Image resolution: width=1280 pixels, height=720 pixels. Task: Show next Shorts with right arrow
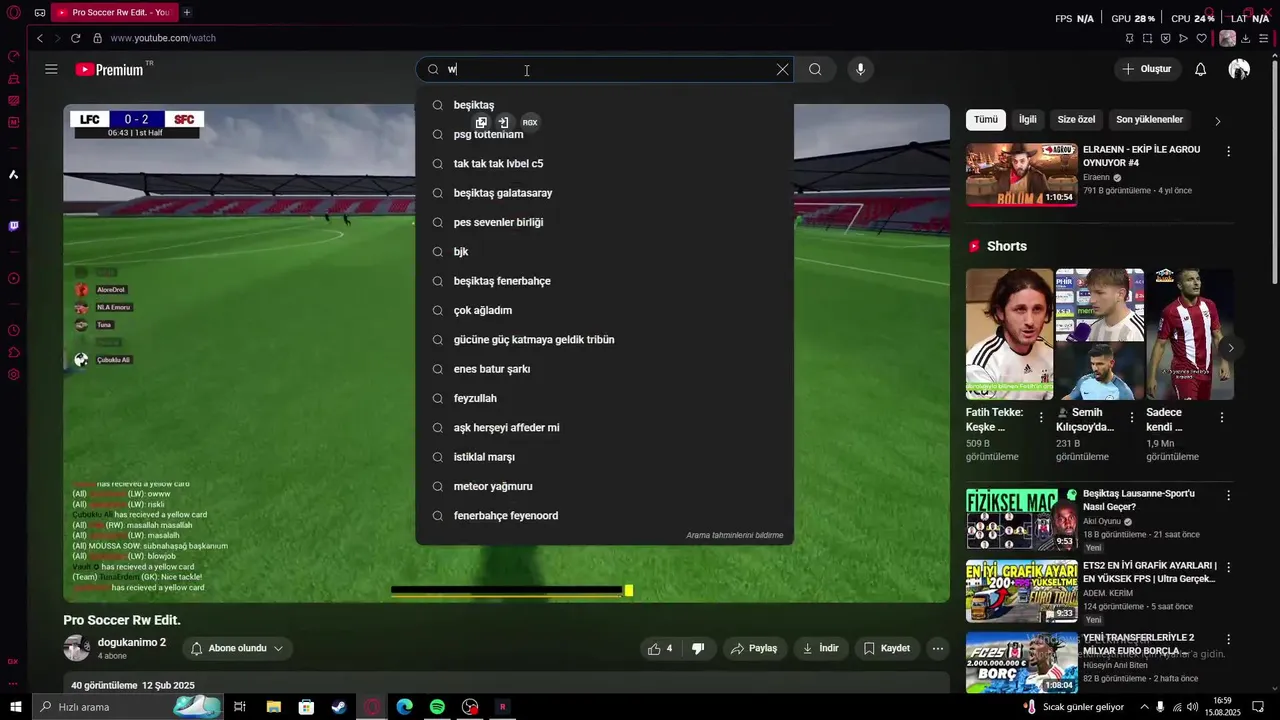[x=1230, y=348]
